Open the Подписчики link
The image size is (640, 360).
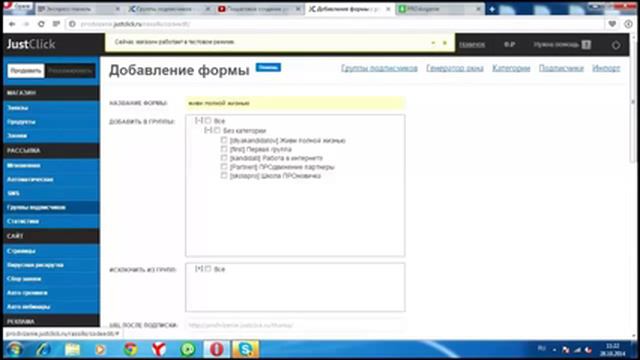pos(561,68)
